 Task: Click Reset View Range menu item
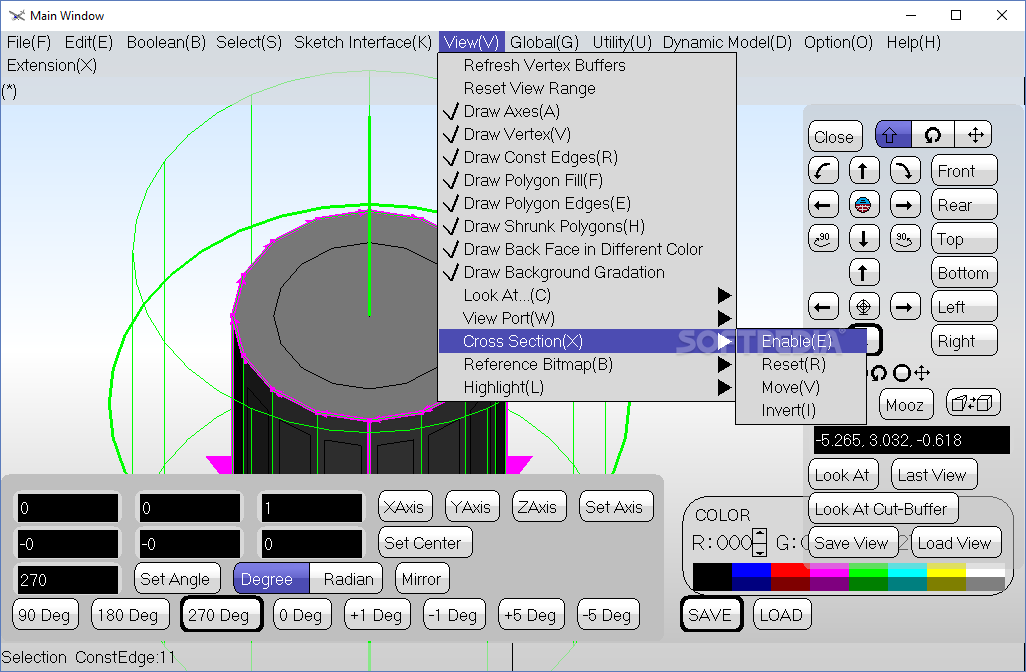point(587,88)
